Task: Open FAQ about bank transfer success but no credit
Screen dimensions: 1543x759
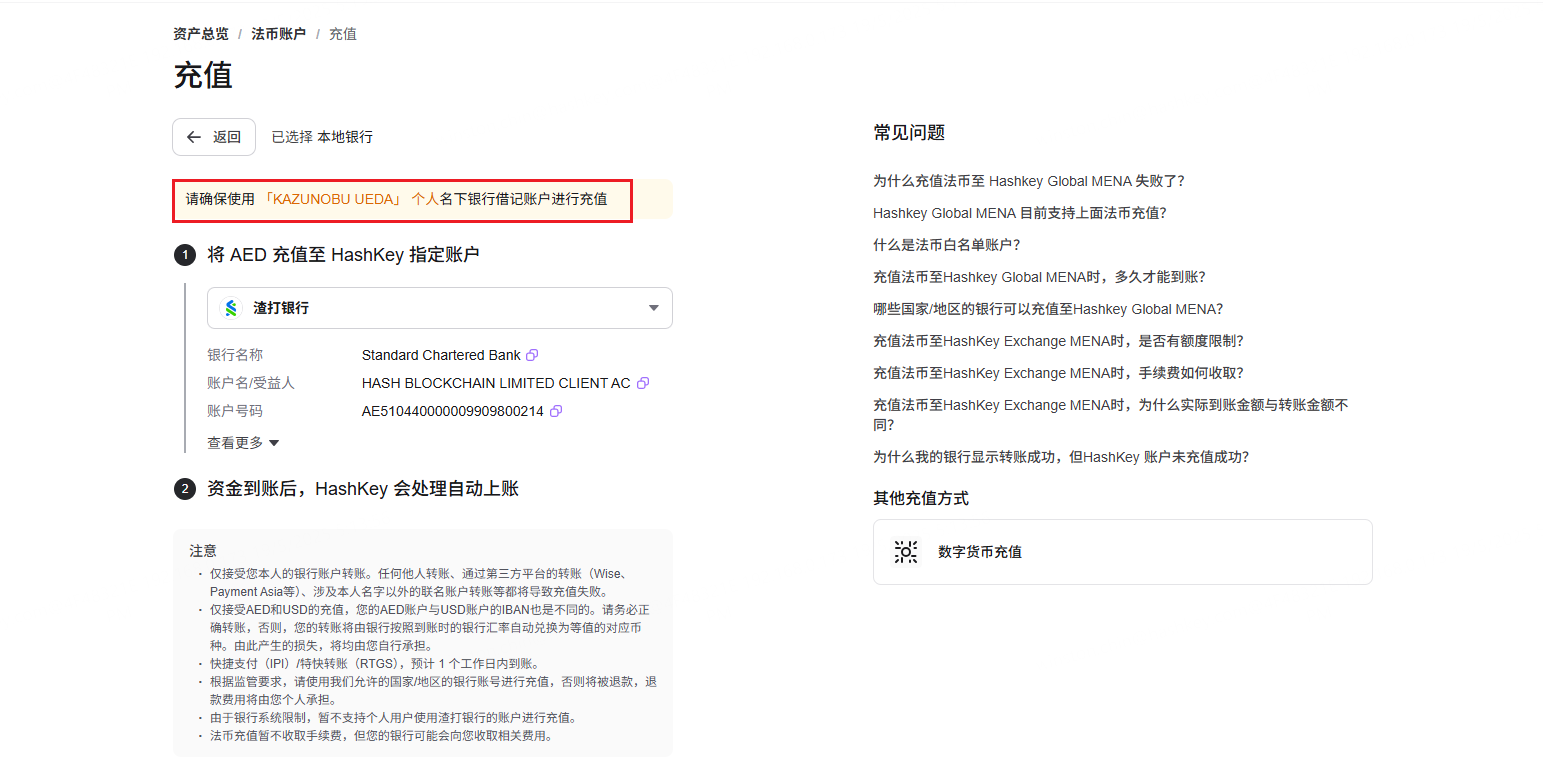Action: click(1060, 457)
